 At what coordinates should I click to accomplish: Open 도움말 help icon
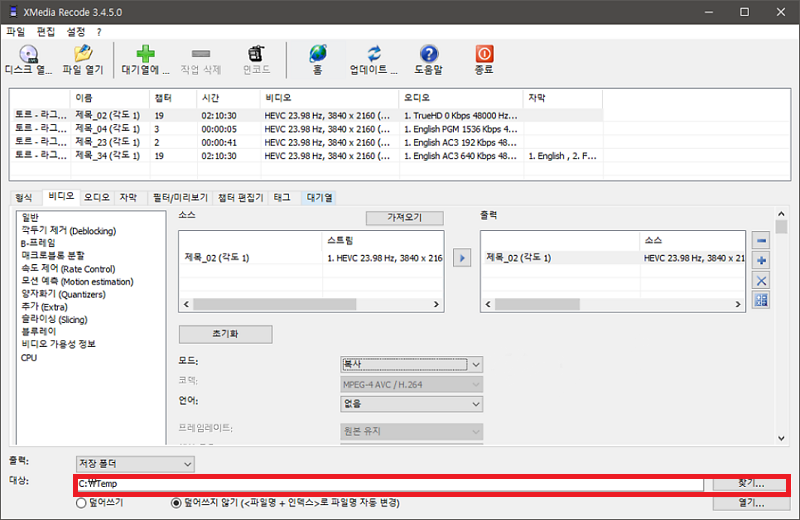429,54
